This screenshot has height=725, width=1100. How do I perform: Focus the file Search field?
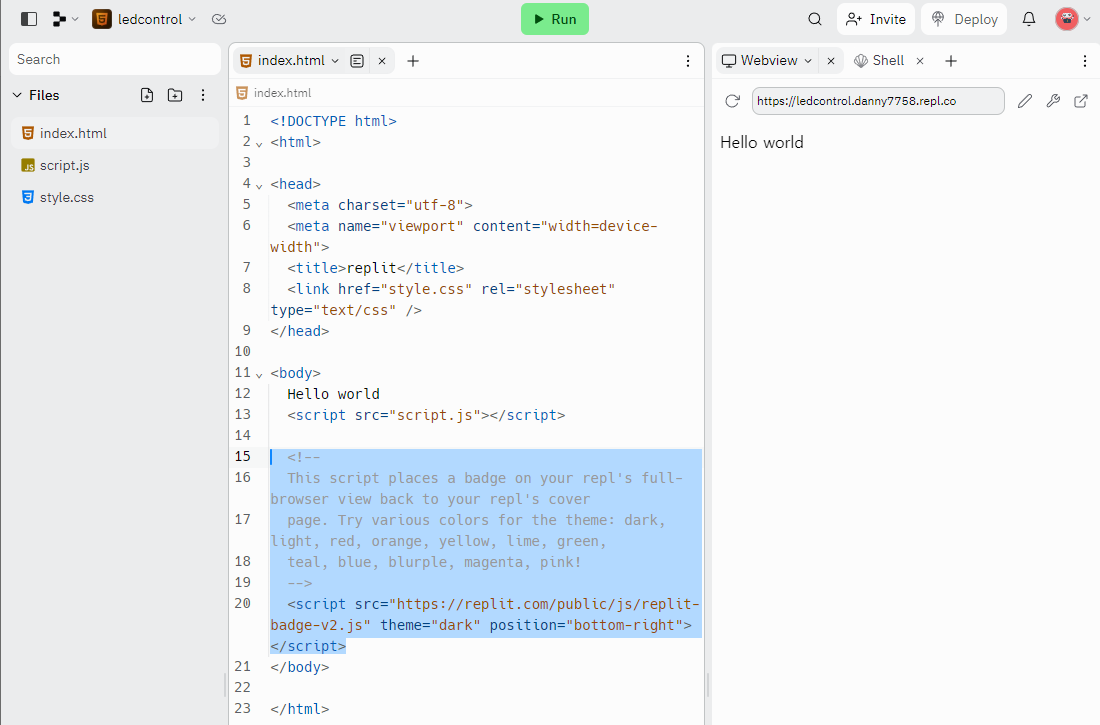tap(115, 60)
